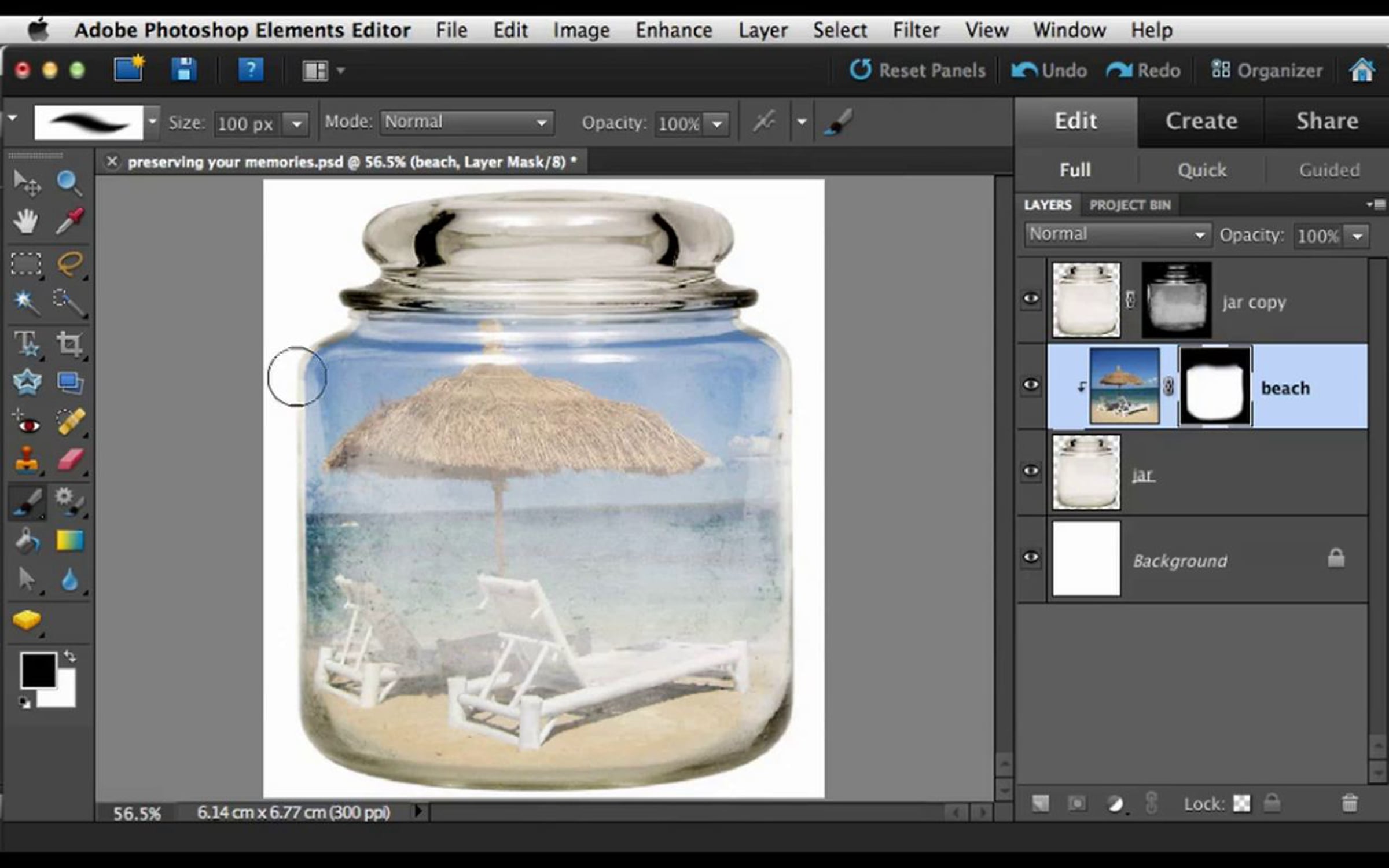Select the Lasso tool
The width and height of the screenshot is (1389, 868).
pos(70,264)
